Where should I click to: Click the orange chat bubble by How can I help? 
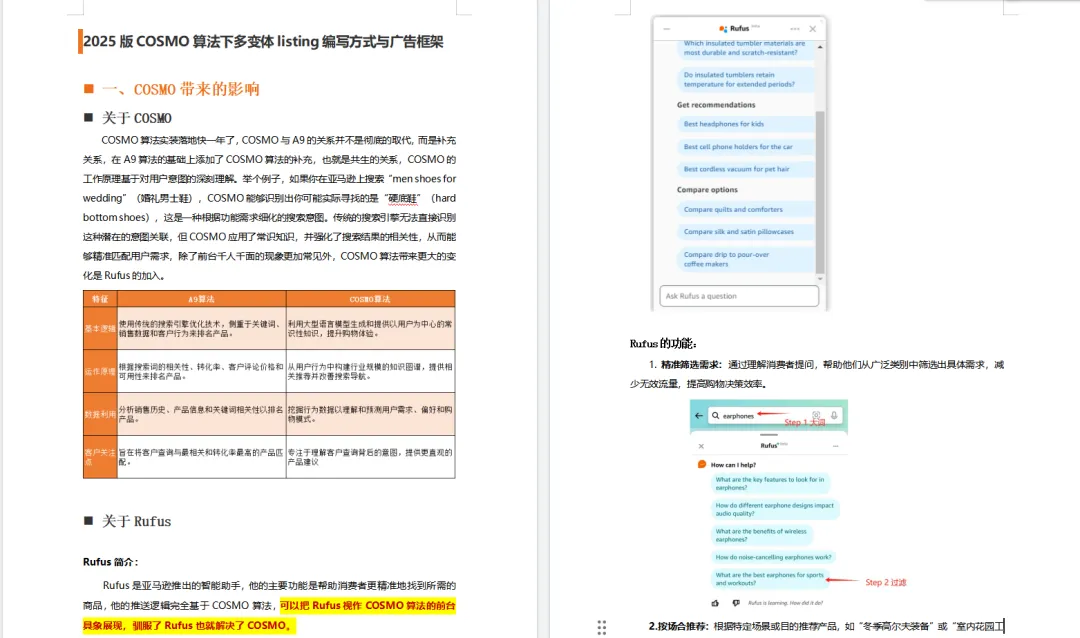tap(702, 464)
